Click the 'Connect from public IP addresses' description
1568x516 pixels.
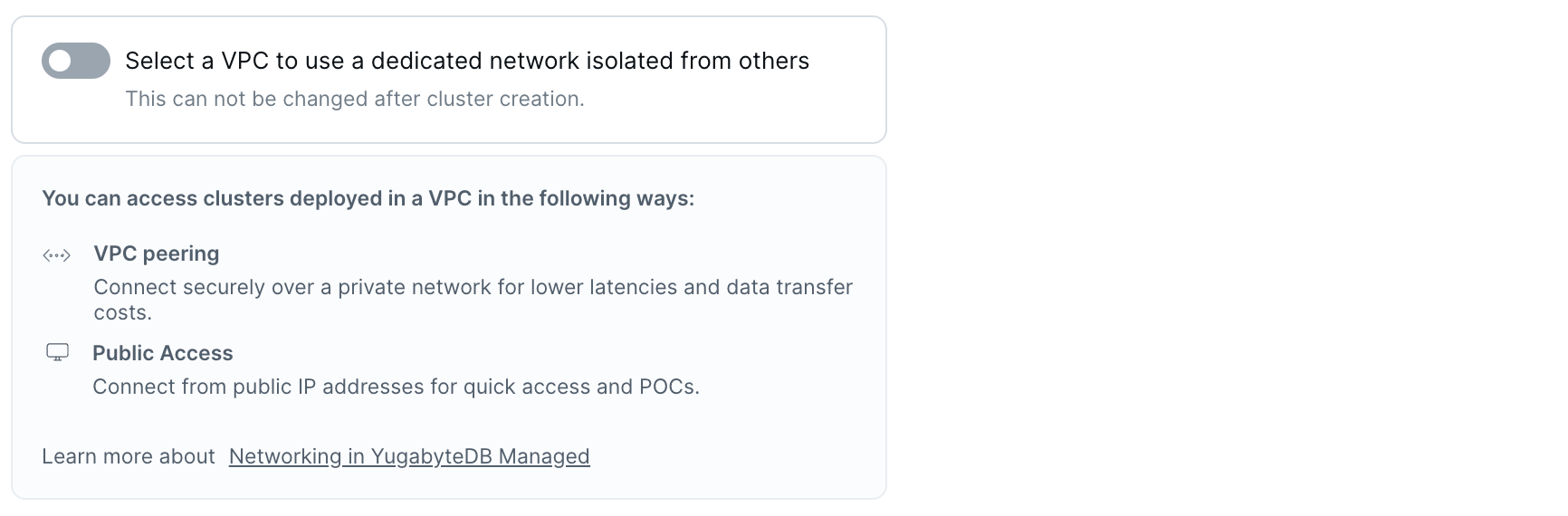(x=396, y=387)
